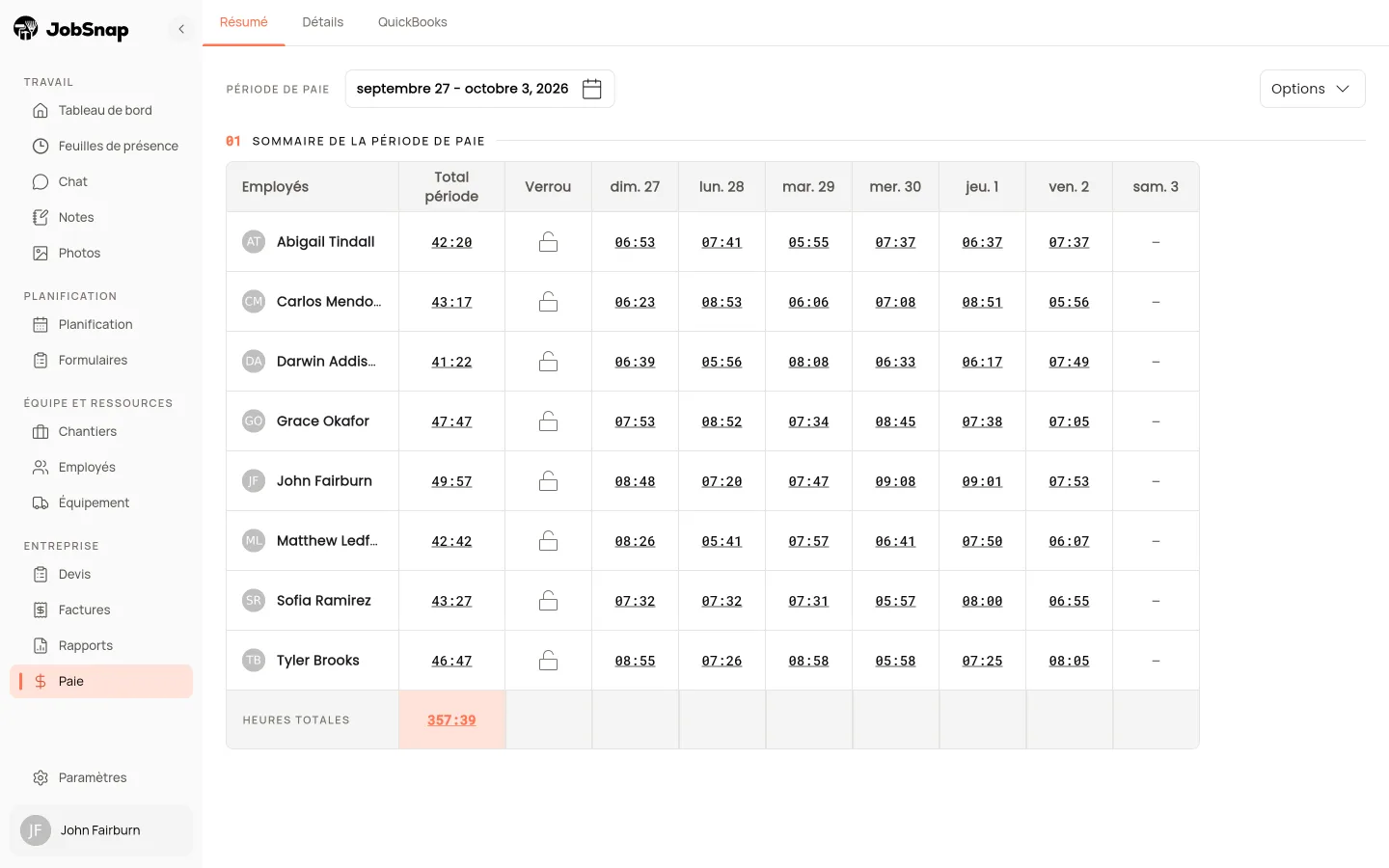The height and width of the screenshot is (868, 1389).
Task: Toggle the lock for Grace Okafor
Action: pos(548,421)
